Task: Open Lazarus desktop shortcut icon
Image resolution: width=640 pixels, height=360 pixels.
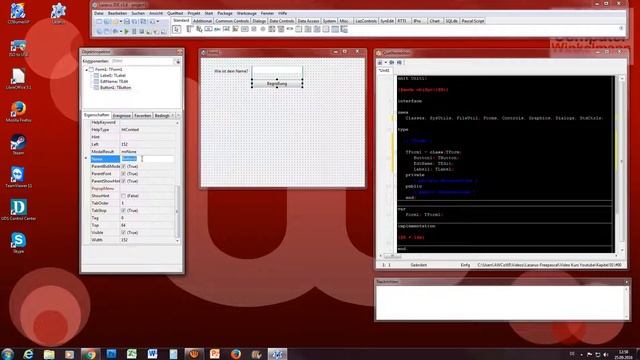Action: point(58,13)
